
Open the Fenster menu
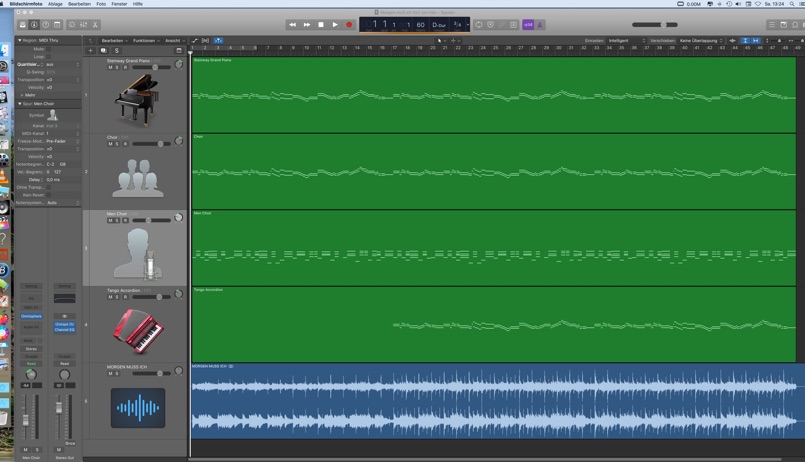click(x=120, y=4)
